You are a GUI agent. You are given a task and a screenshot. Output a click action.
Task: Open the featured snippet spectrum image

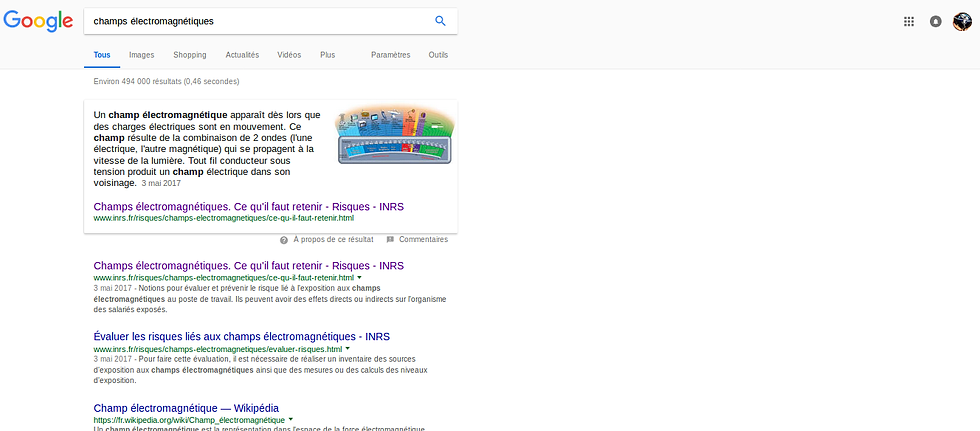[x=394, y=136]
